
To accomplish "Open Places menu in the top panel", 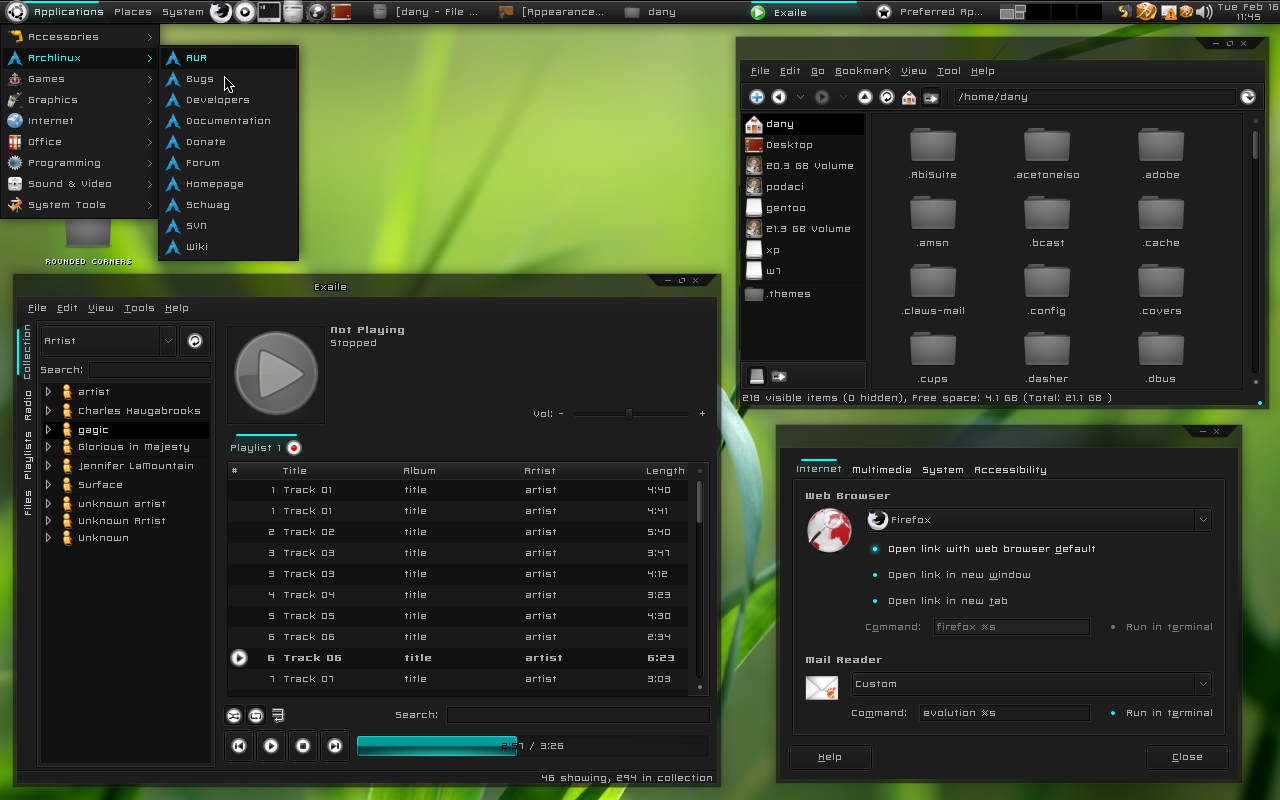I will (x=133, y=12).
